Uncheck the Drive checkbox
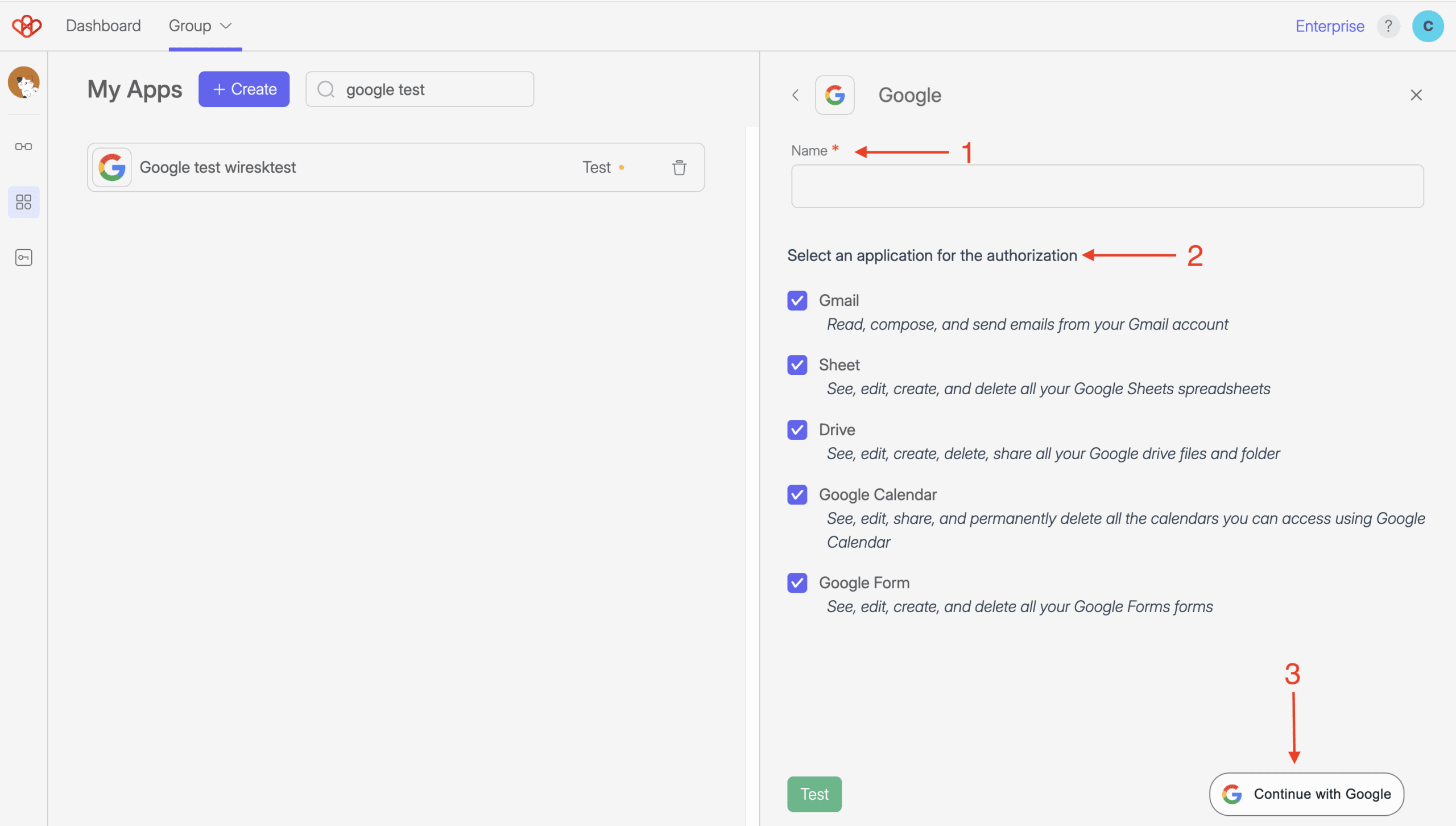The image size is (1456, 826). pos(797,429)
